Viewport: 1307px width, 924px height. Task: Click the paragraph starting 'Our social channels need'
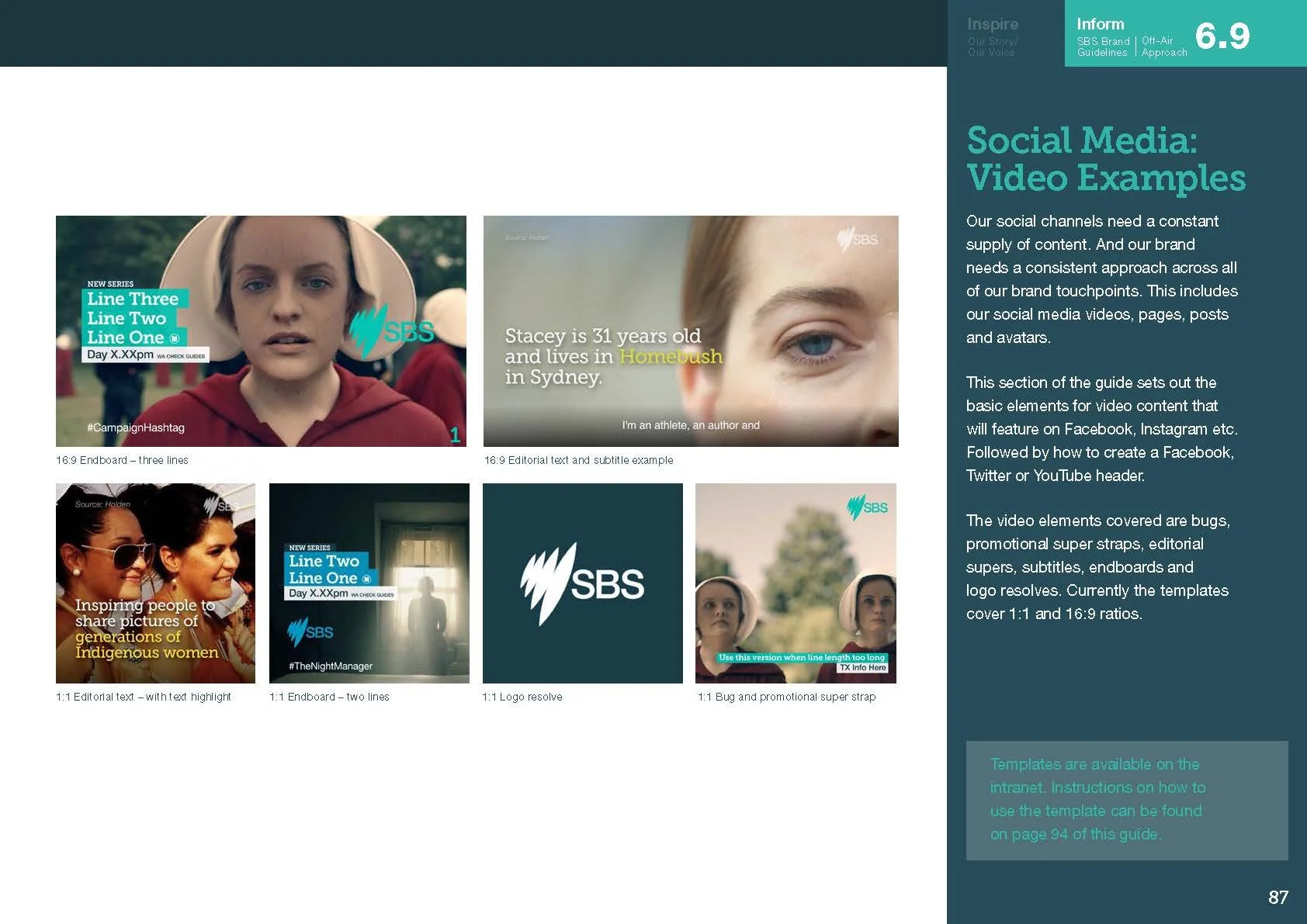coord(1102,279)
